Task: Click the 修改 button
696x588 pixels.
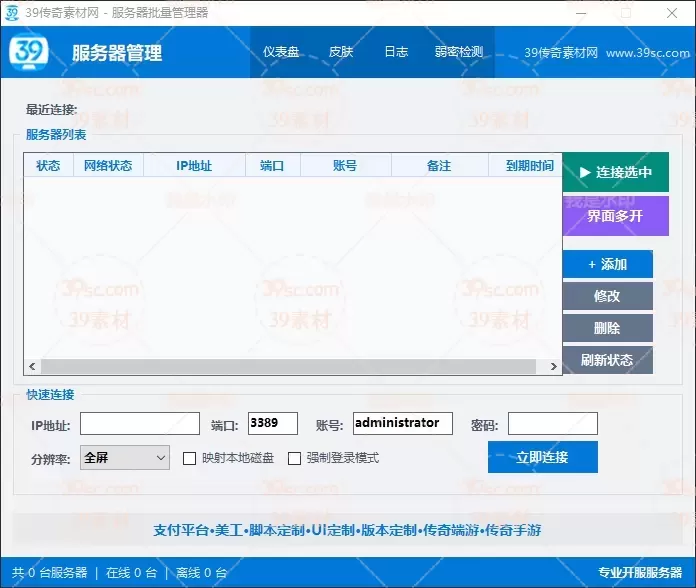Action: [x=608, y=296]
